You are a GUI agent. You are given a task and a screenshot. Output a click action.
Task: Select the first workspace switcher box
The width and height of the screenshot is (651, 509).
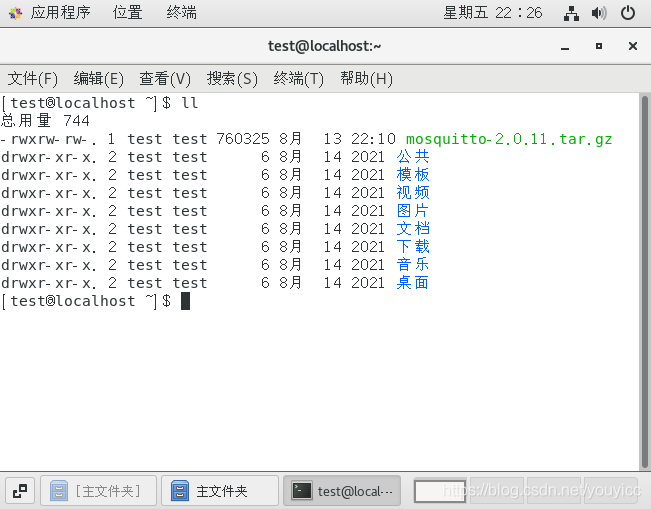(x=440, y=491)
